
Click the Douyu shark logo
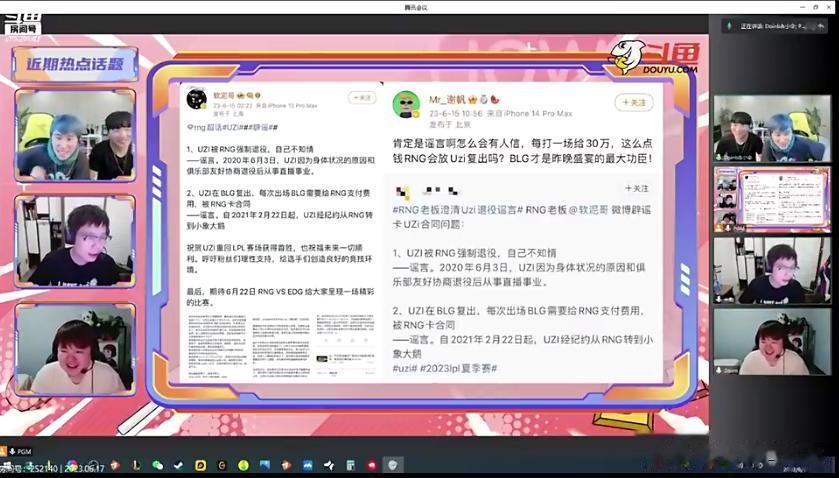click(x=626, y=57)
